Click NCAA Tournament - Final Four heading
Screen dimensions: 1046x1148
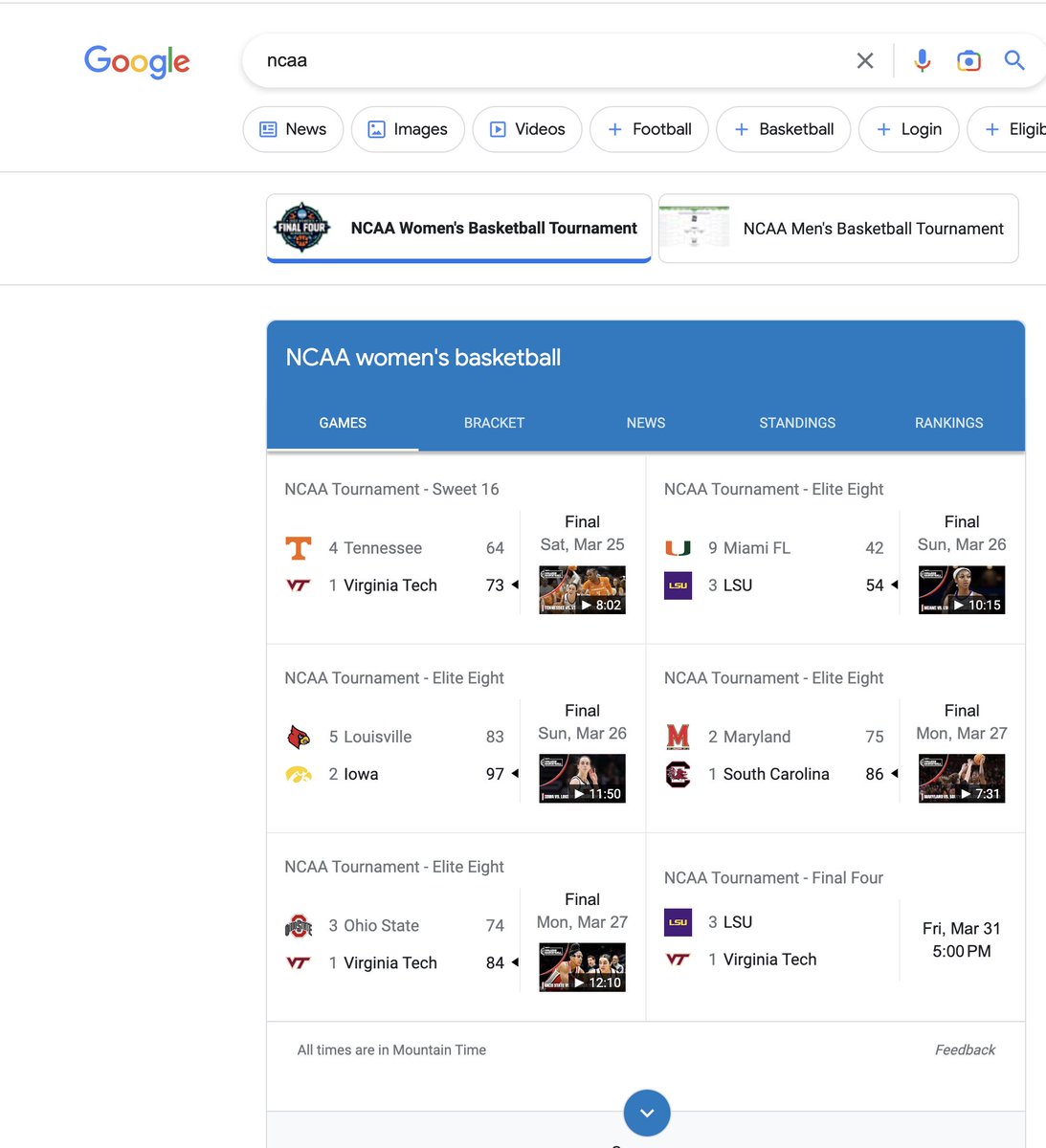pyautogui.click(x=773, y=878)
